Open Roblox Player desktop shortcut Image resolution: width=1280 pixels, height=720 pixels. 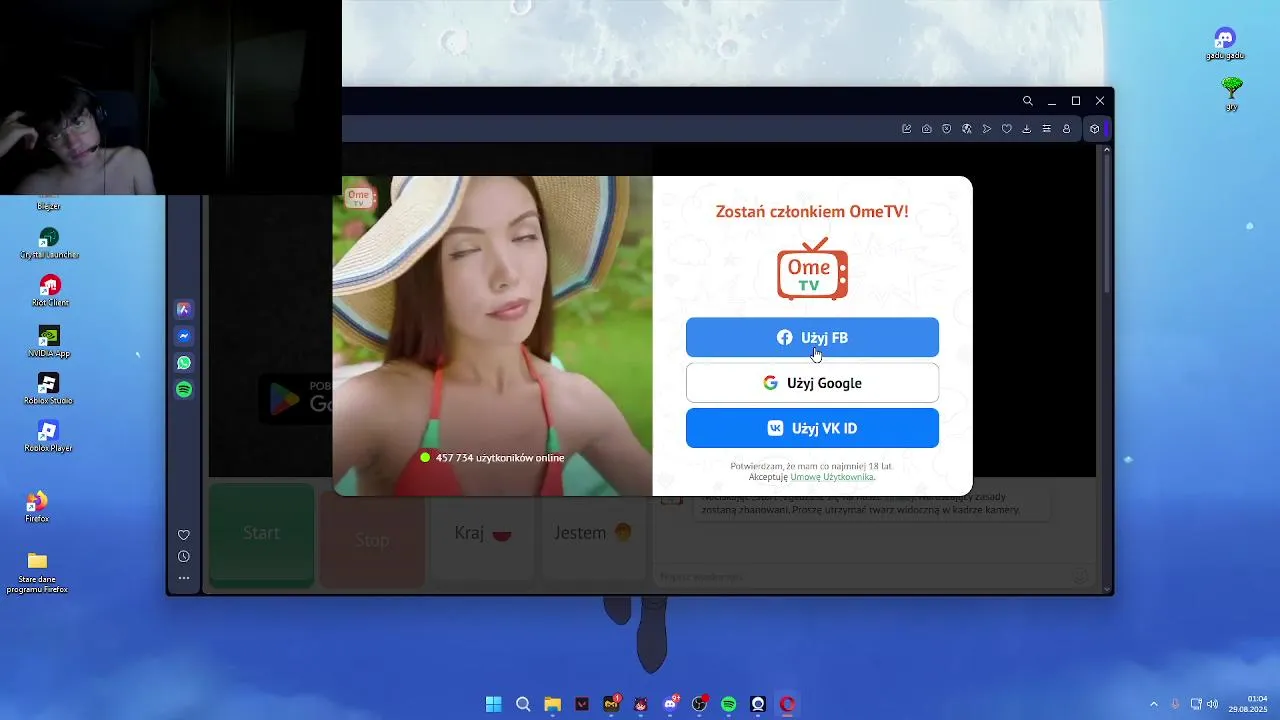point(49,437)
